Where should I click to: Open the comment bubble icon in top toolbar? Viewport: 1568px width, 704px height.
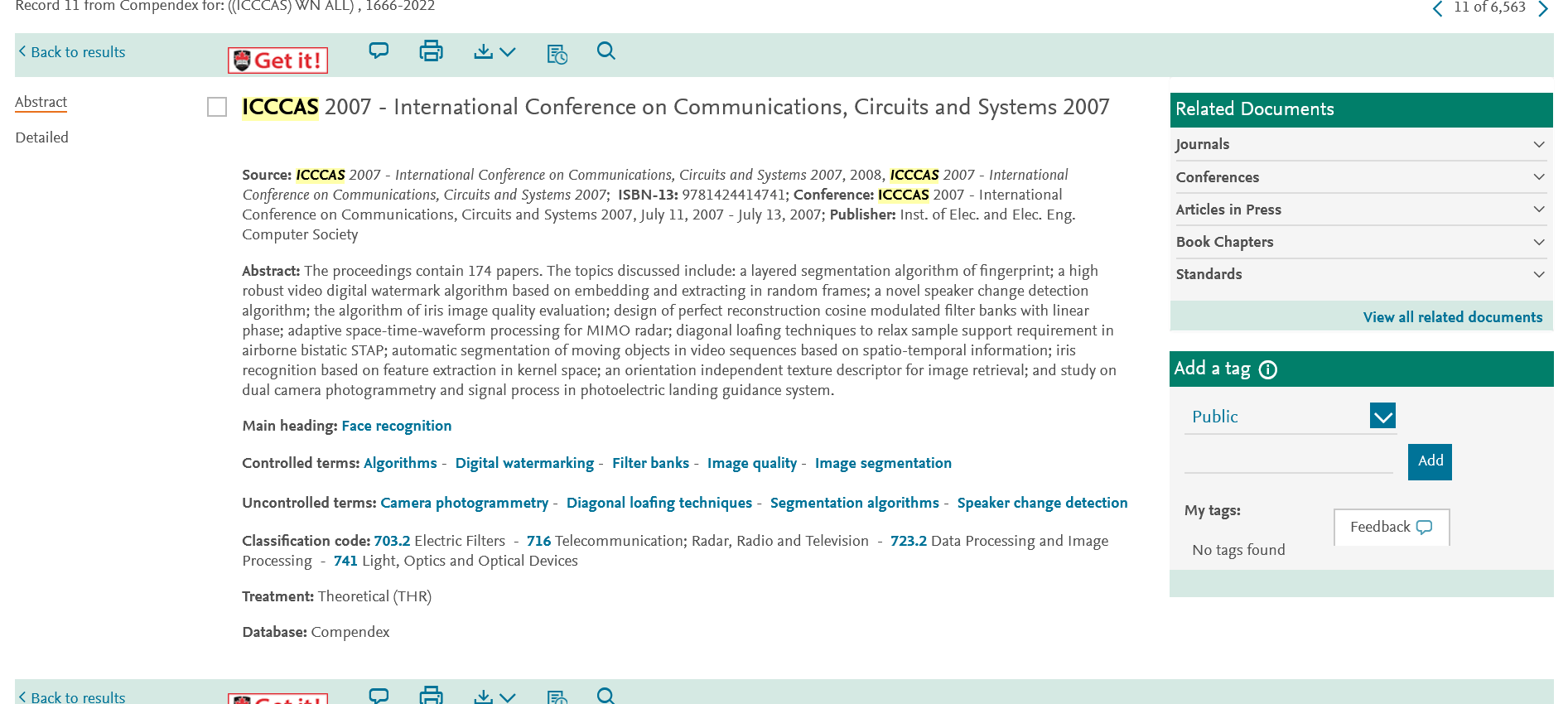pyautogui.click(x=379, y=51)
